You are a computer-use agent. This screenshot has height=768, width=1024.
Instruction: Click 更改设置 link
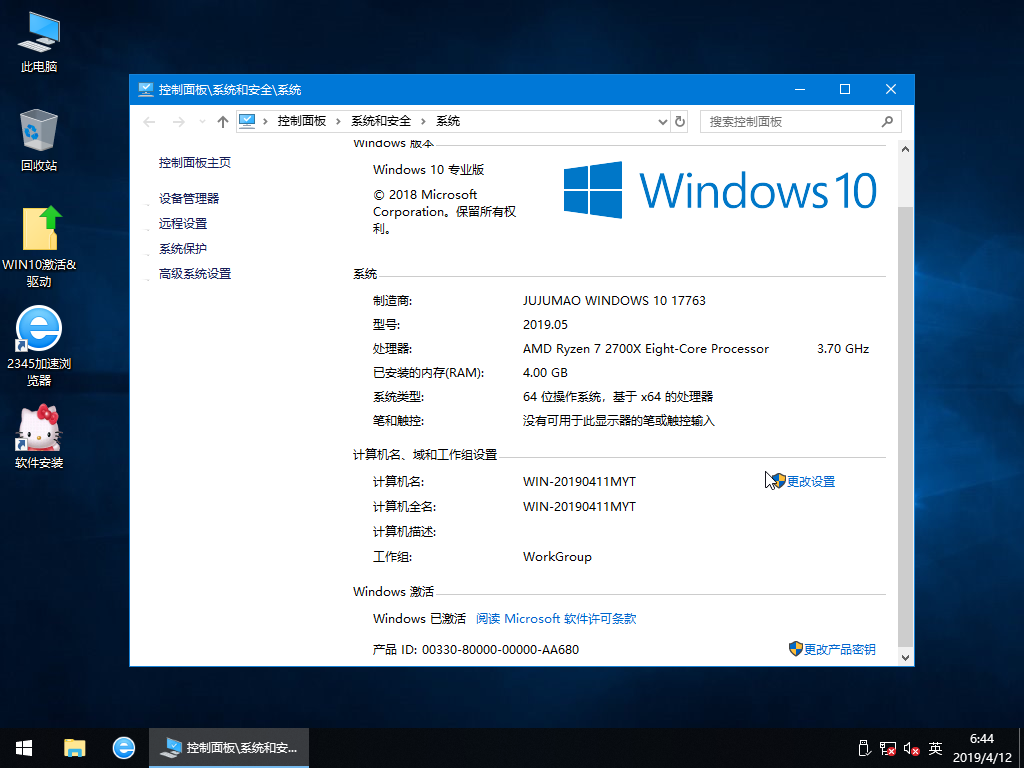click(810, 481)
